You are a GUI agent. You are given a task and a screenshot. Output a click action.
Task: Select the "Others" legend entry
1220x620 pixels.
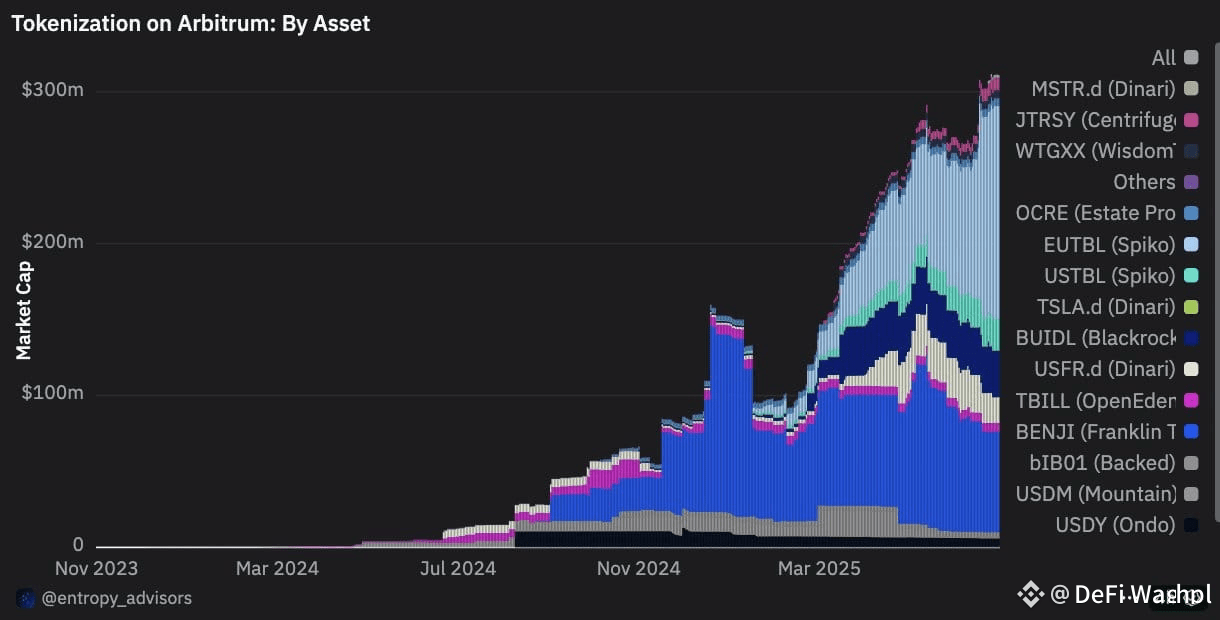point(1155,182)
